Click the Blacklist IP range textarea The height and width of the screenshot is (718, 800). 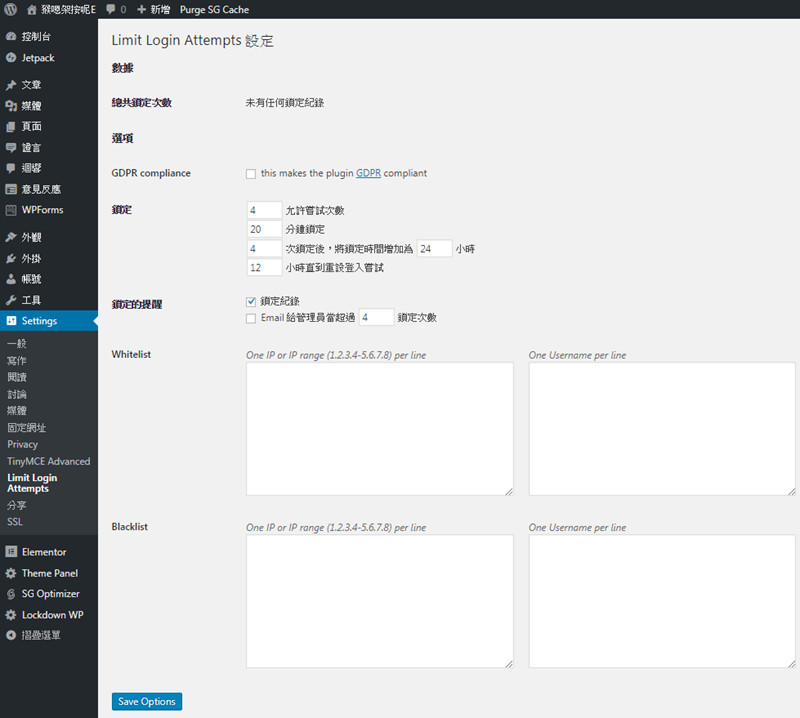pos(380,601)
